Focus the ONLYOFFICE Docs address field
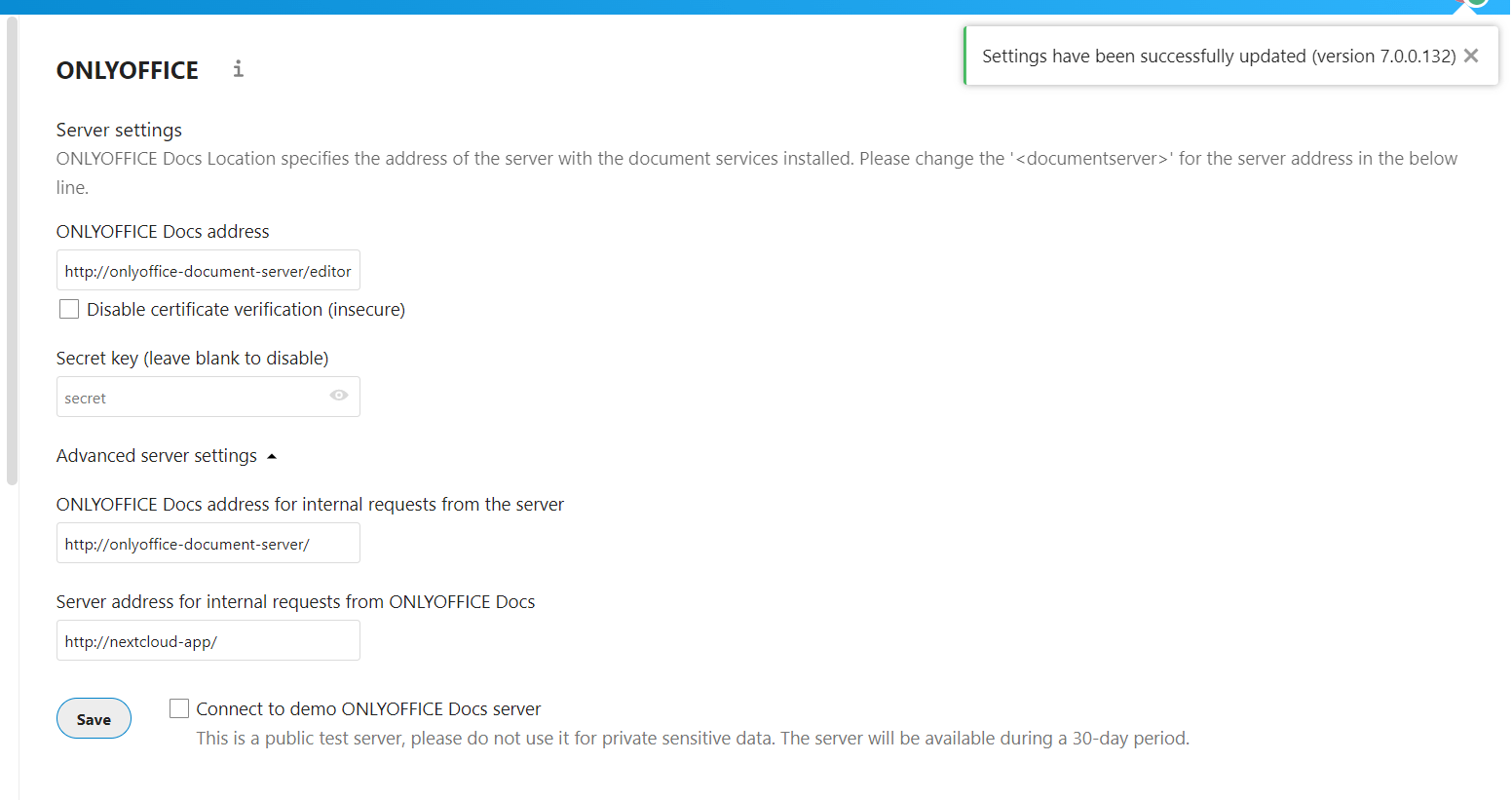Image resolution: width=1512 pixels, height=800 pixels. (x=208, y=270)
